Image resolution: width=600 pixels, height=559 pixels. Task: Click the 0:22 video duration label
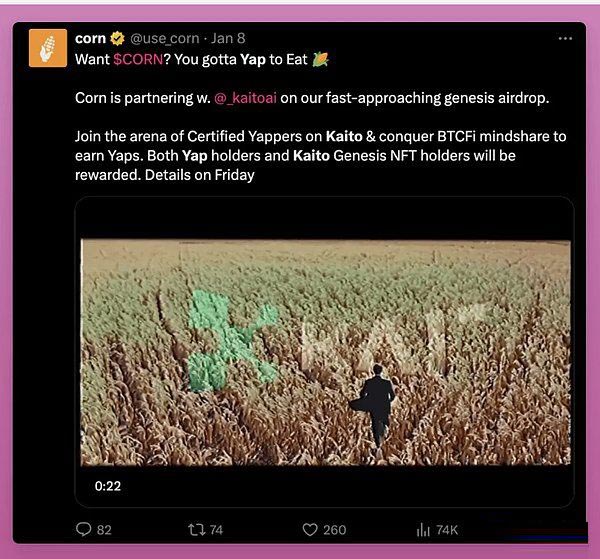(x=108, y=485)
